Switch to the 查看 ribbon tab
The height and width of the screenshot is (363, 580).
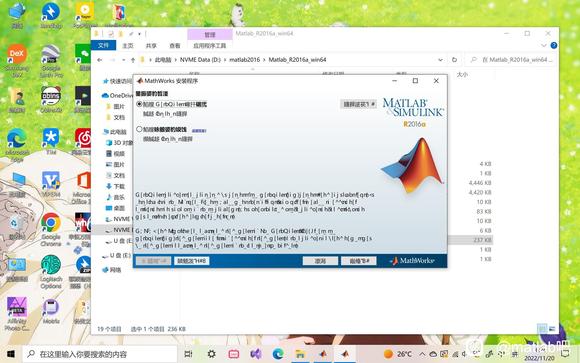[175, 46]
